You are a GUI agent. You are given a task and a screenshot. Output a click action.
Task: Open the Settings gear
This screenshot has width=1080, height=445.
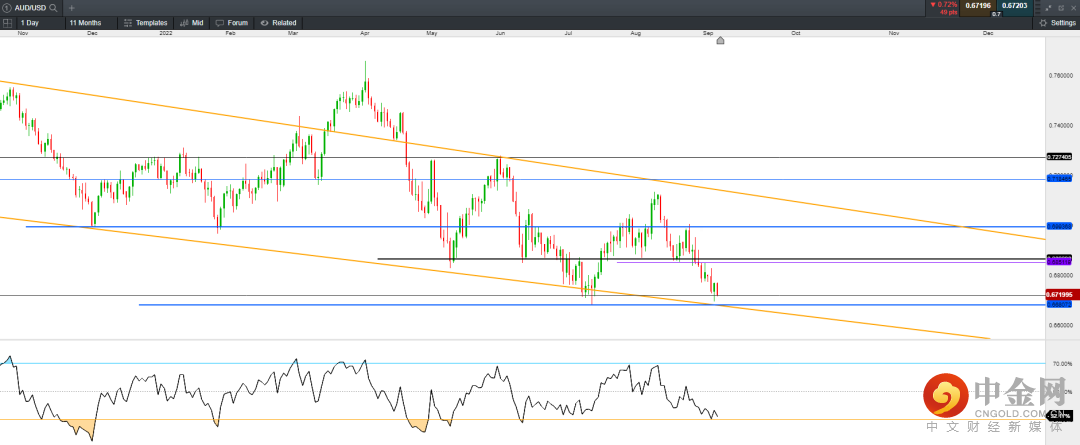tap(1056, 22)
